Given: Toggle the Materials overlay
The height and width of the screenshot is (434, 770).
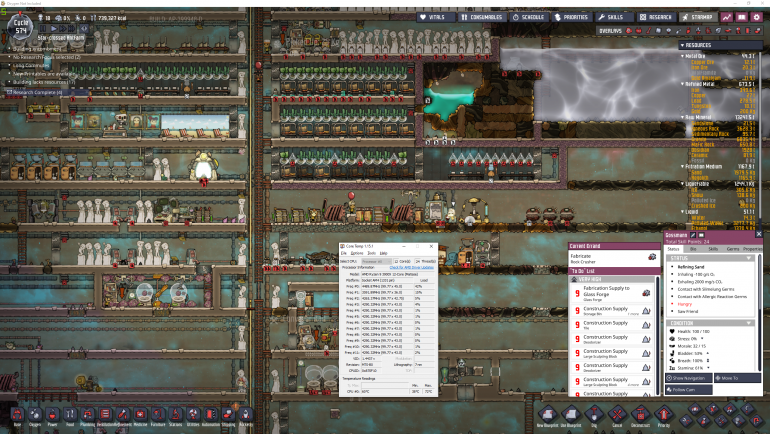Looking at the screenshot, I should (x=658, y=30).
